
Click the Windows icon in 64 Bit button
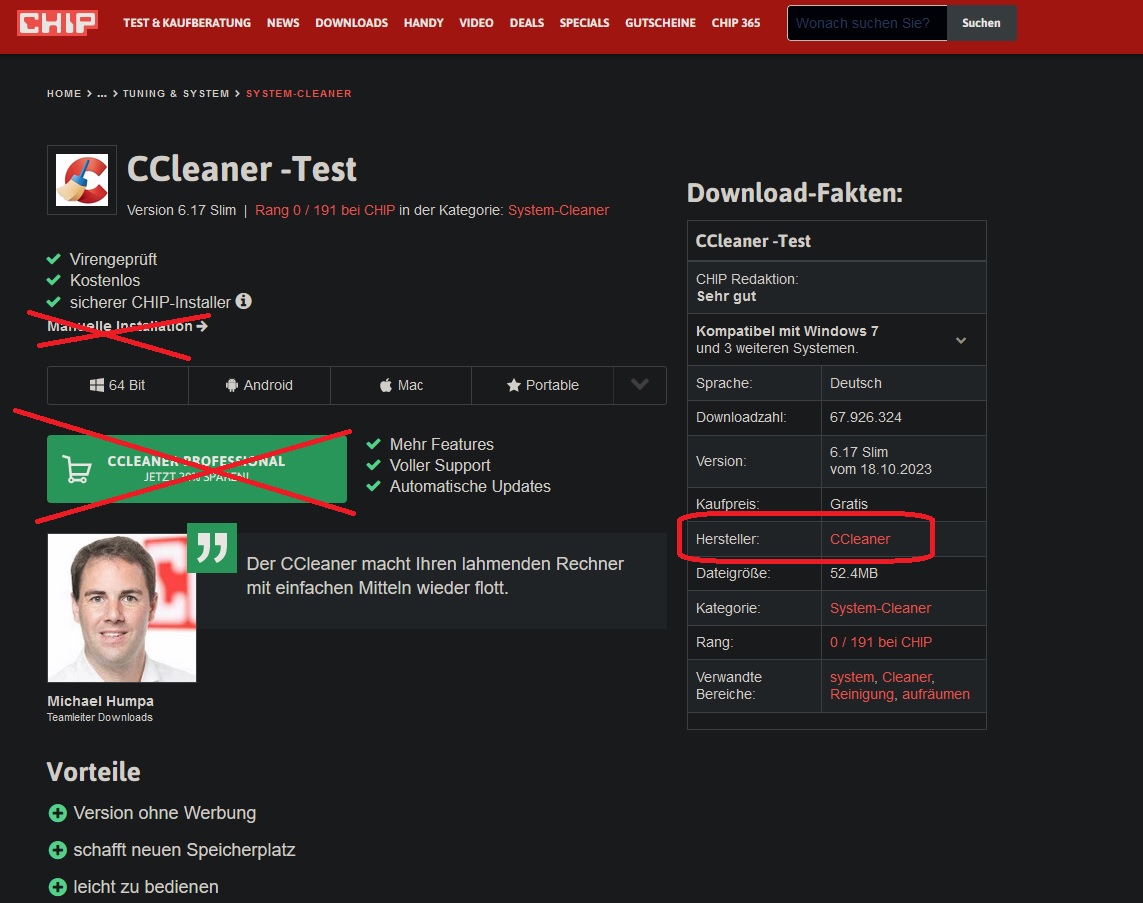pos(96,385)
